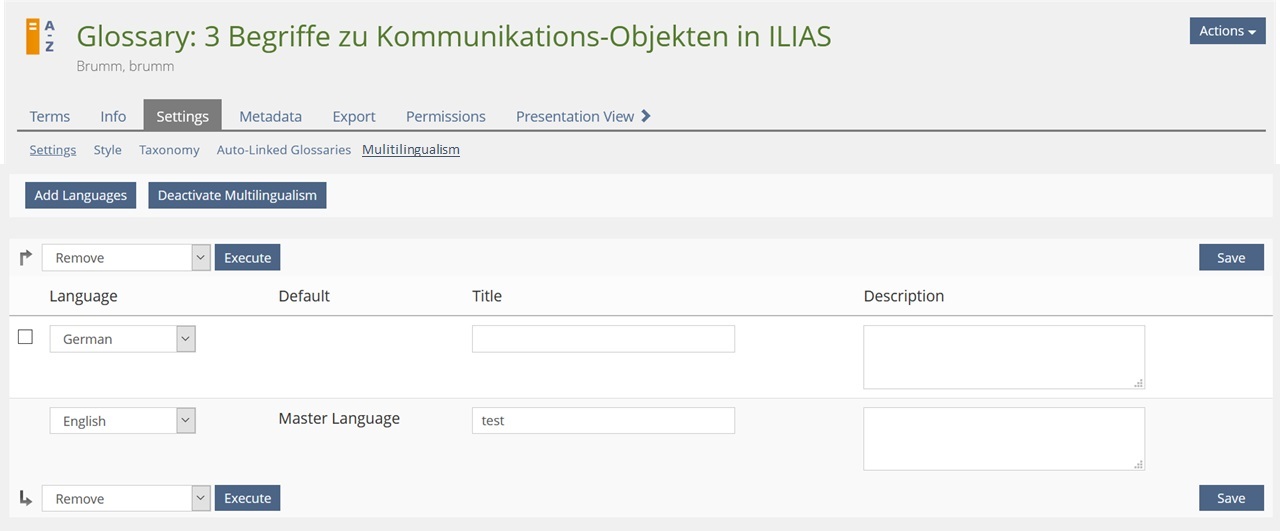Open the Actions dropdown menu

click(1227, 31)
